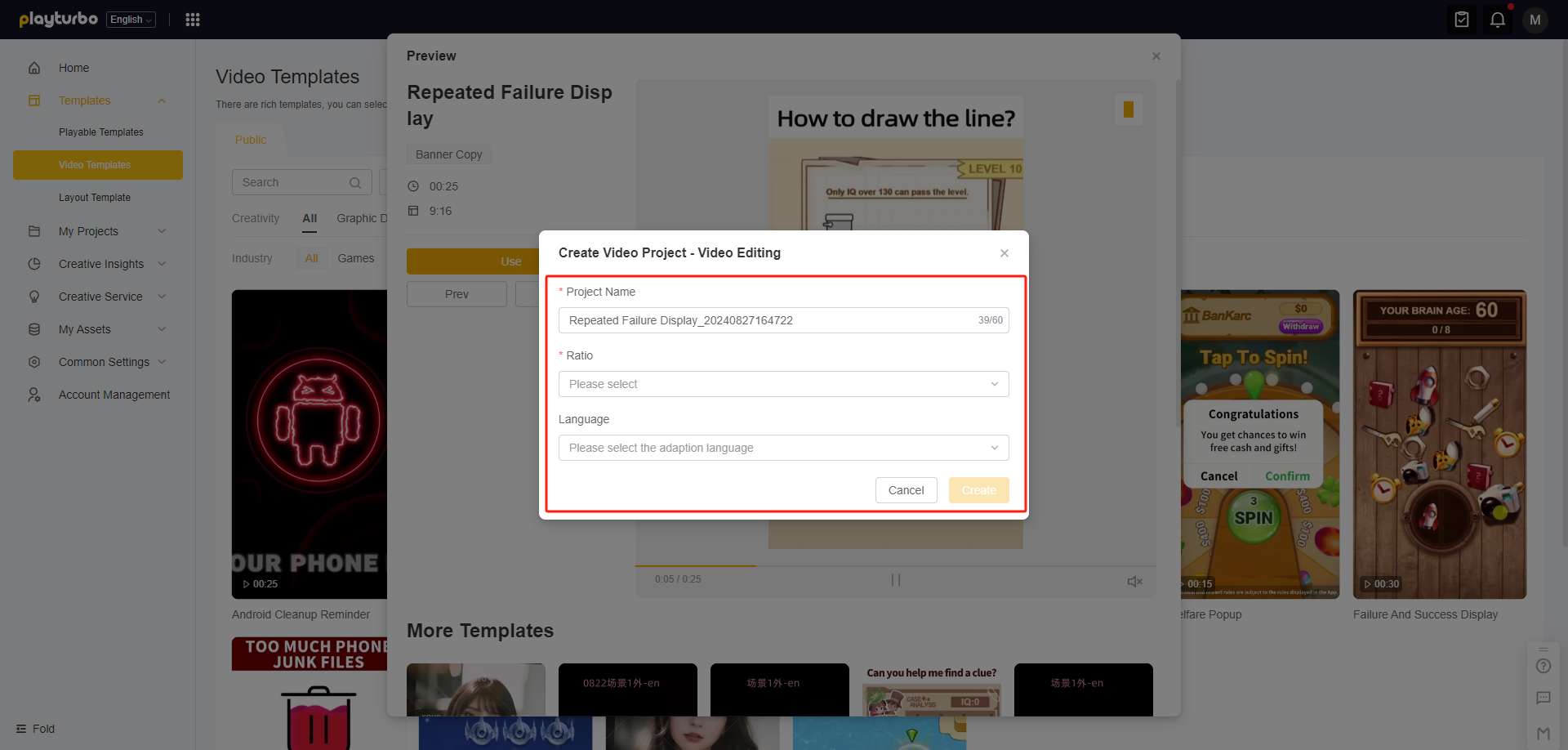
Task: Open the apps grid menu icon
Action: point(193,20)
